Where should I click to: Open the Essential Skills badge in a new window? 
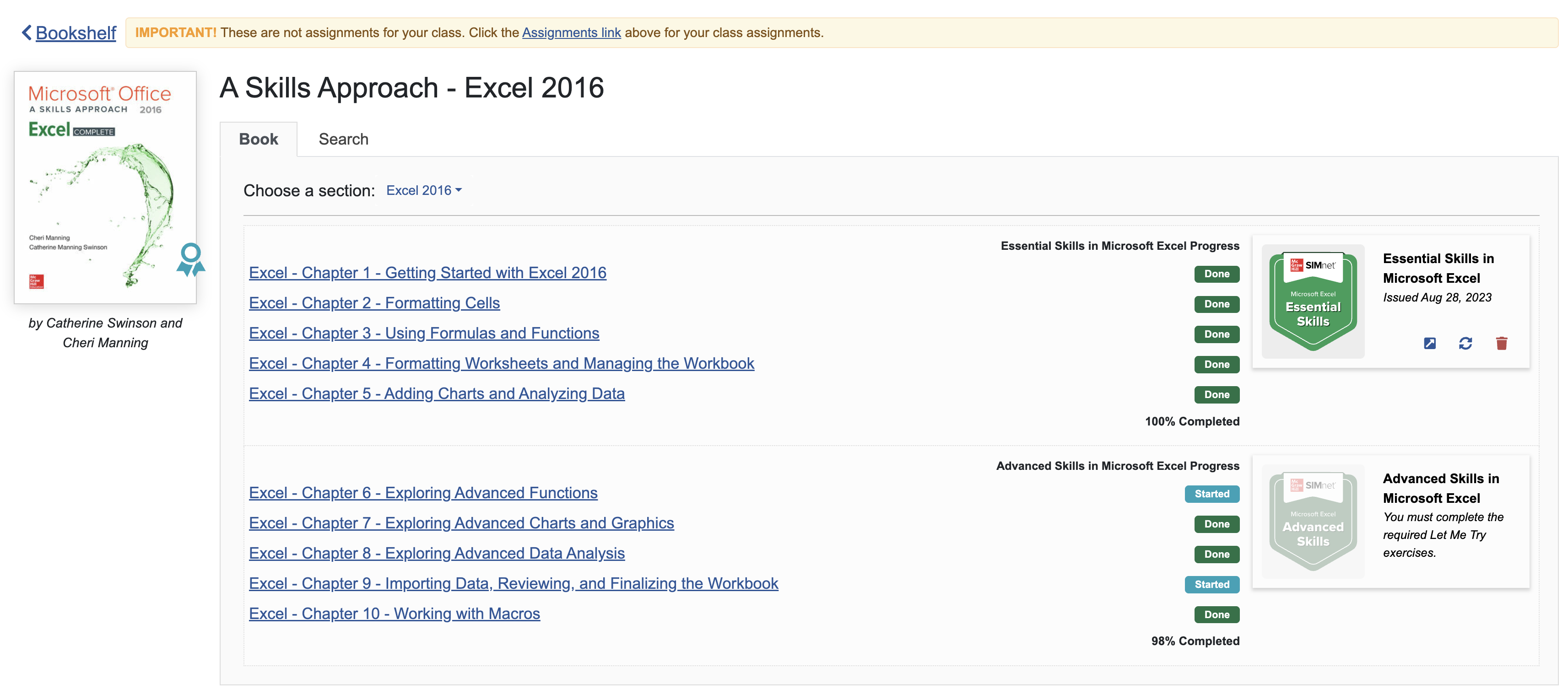(1429, 343)
